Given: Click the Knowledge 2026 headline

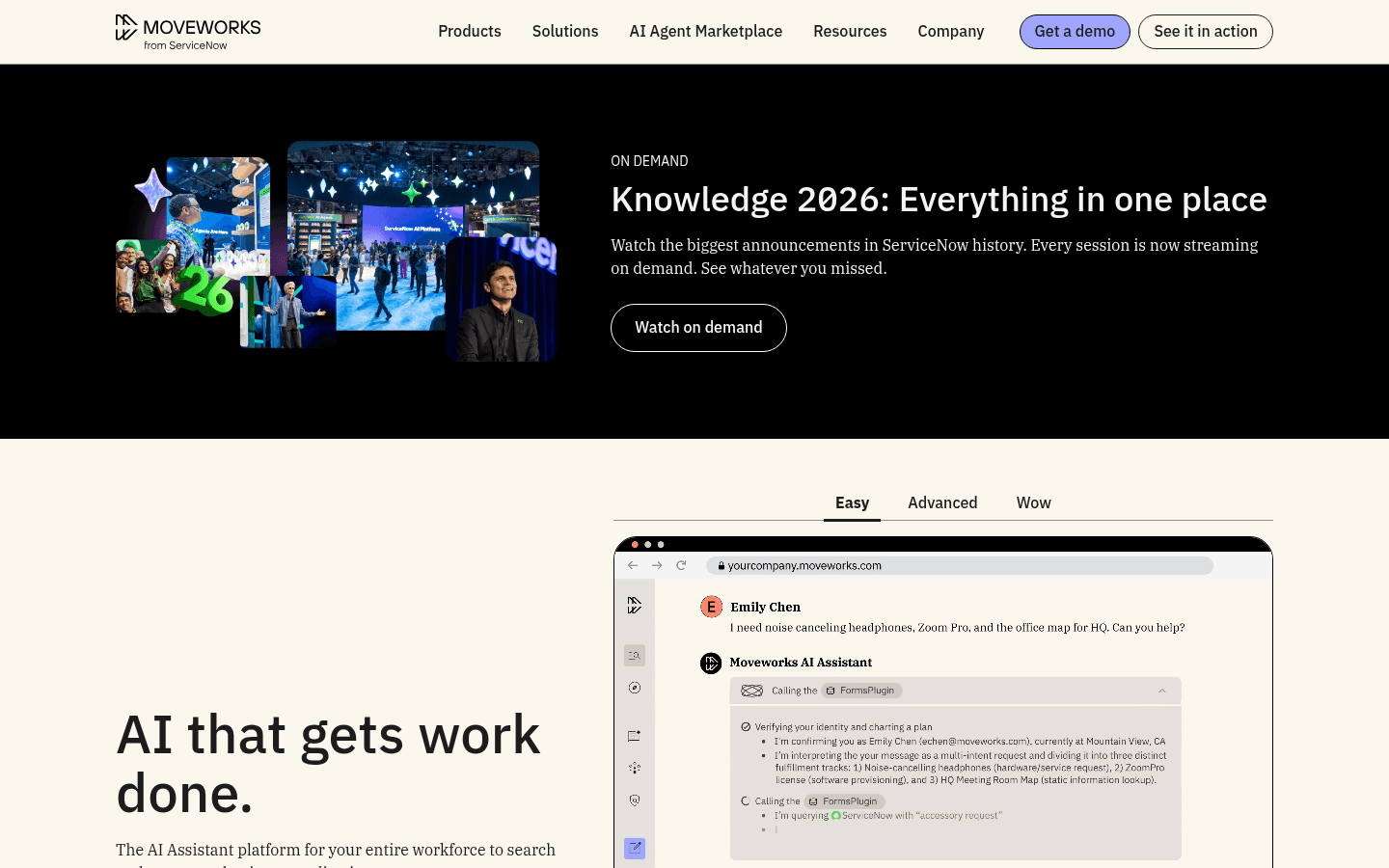Looking at the screenshot, I should click(939, 200).
